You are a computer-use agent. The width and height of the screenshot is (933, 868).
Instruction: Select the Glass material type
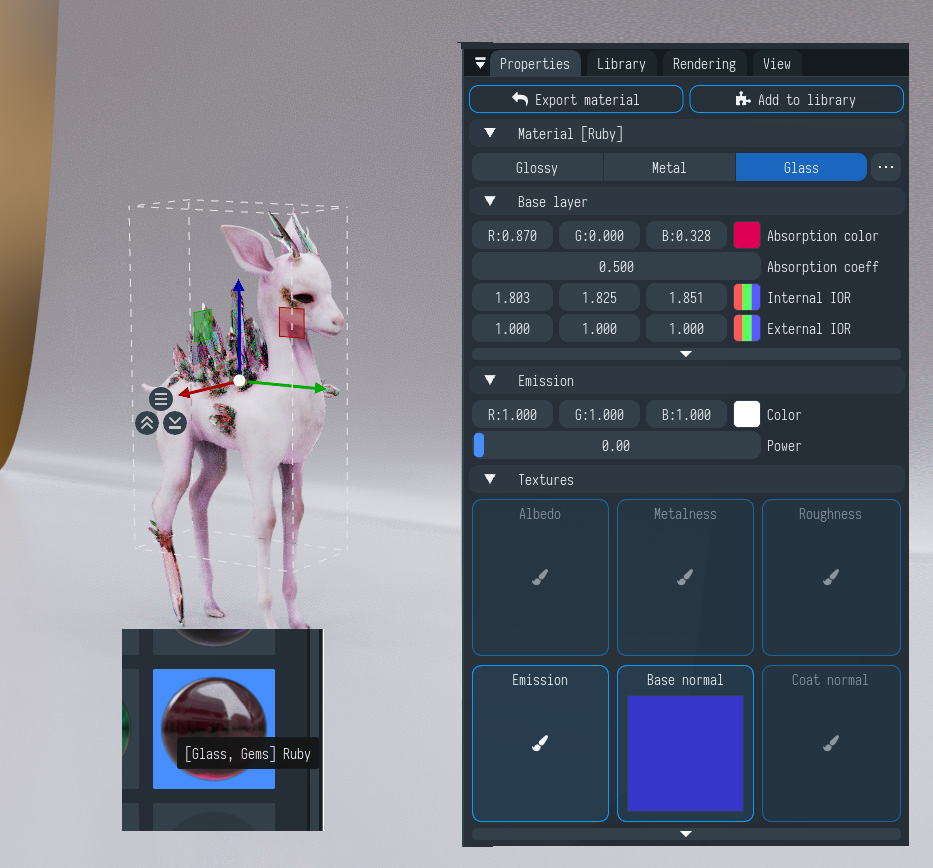click(801, 168)
